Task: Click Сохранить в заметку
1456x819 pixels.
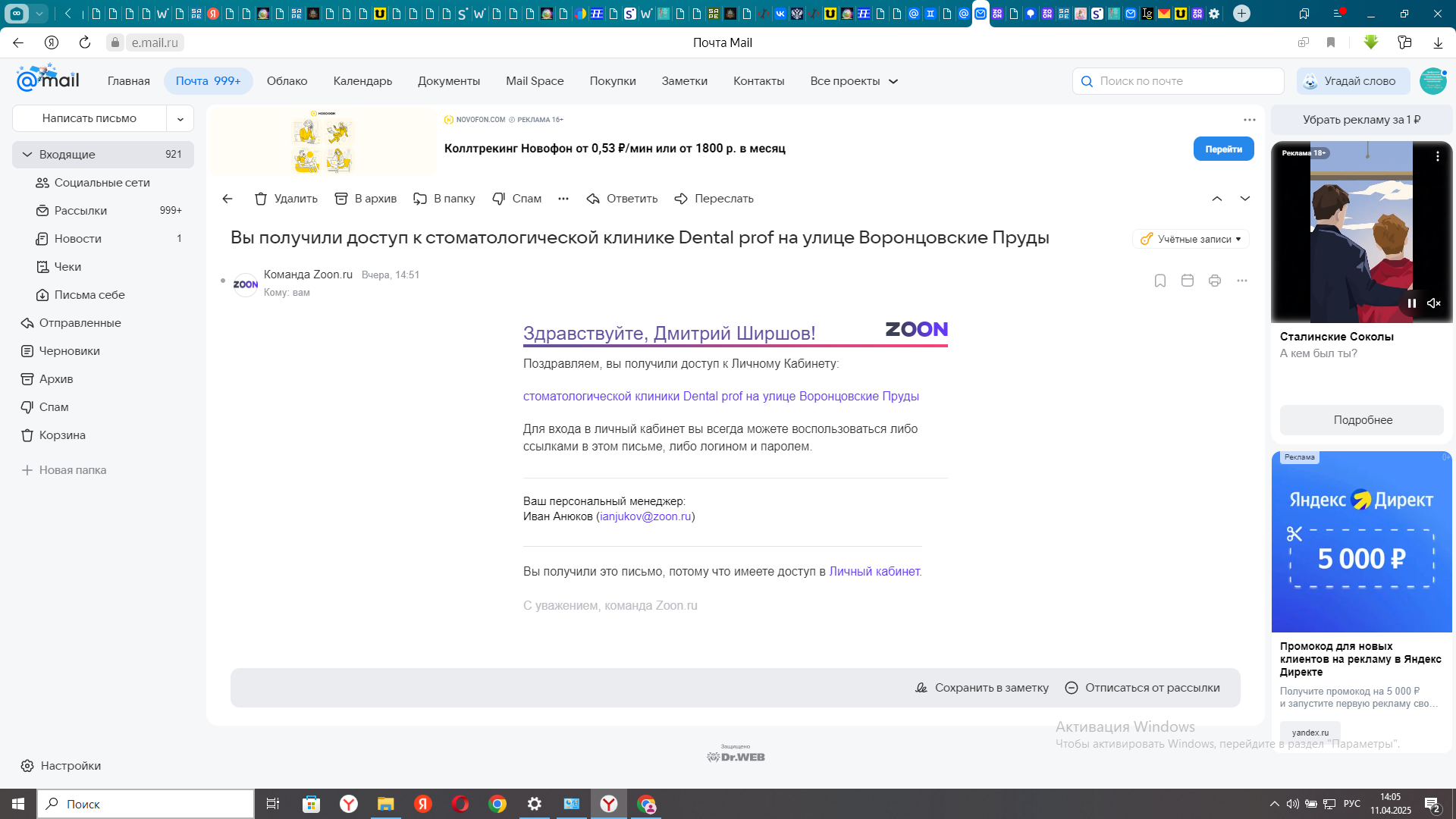Action: (982, 688)
